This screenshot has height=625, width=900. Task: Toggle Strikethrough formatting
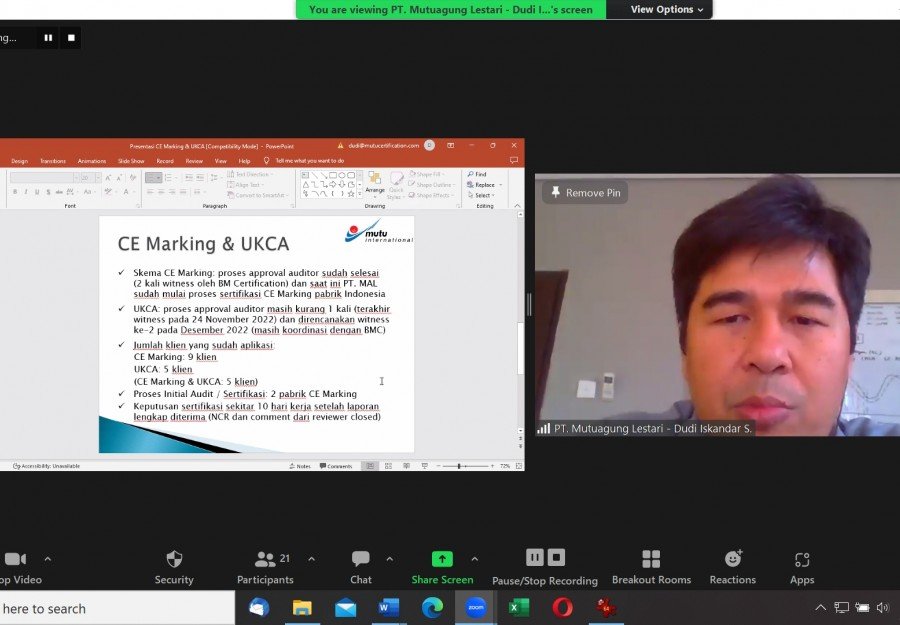point(59,192)
